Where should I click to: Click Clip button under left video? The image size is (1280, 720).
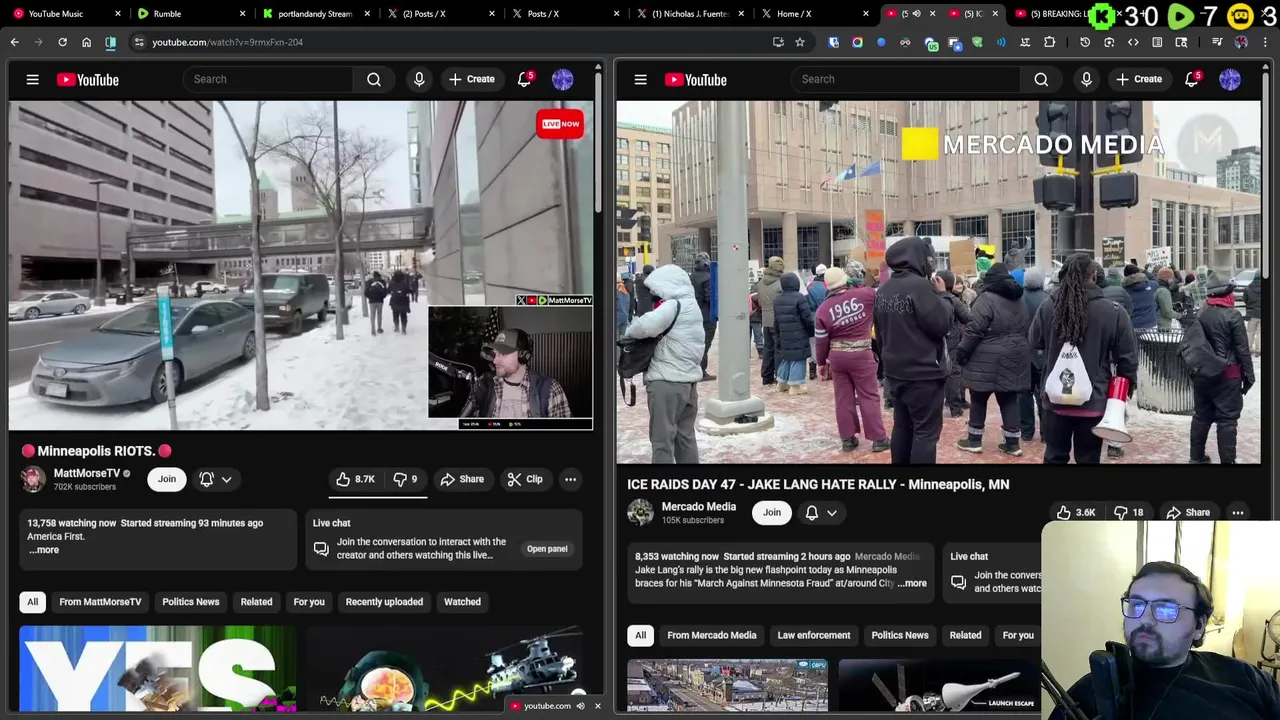(525, 479)
